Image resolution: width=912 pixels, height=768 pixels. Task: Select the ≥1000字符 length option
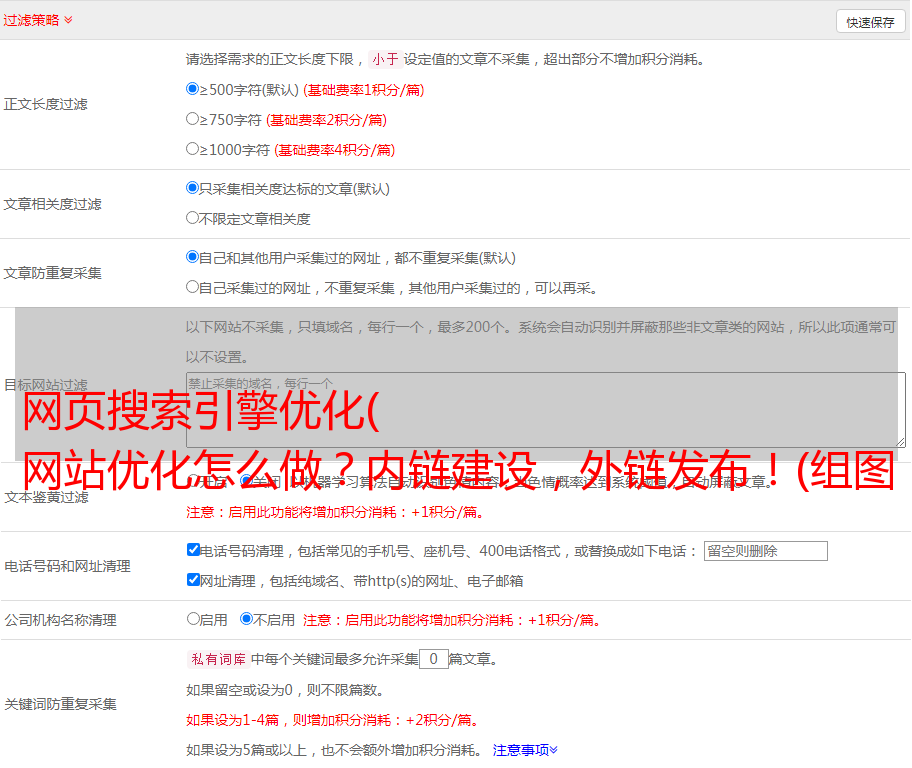pos(192,148)
